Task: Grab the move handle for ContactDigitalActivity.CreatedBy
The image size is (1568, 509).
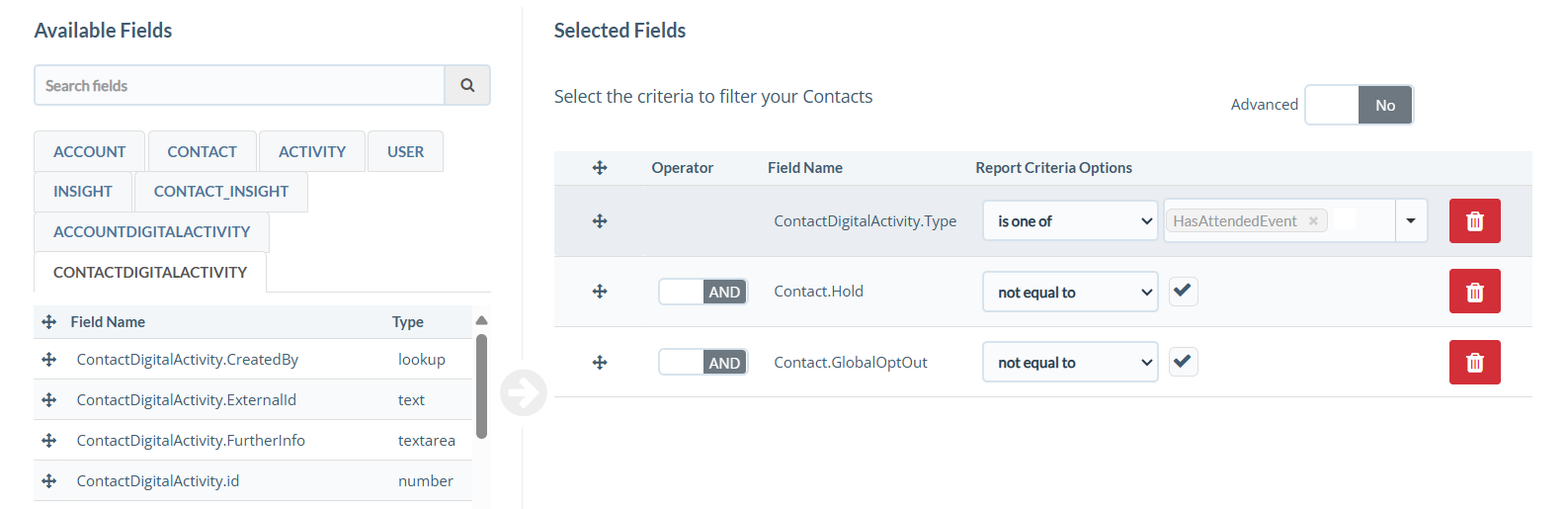Action: (49, 360)
